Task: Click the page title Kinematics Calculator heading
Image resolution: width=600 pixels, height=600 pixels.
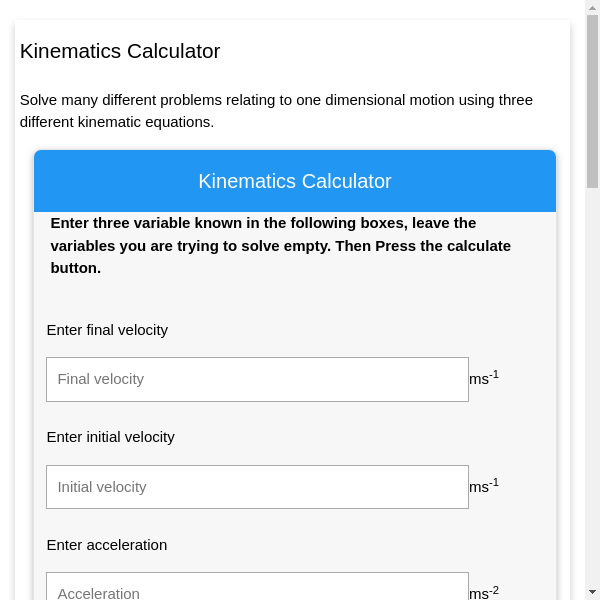Action: click(x=120, y=51)
